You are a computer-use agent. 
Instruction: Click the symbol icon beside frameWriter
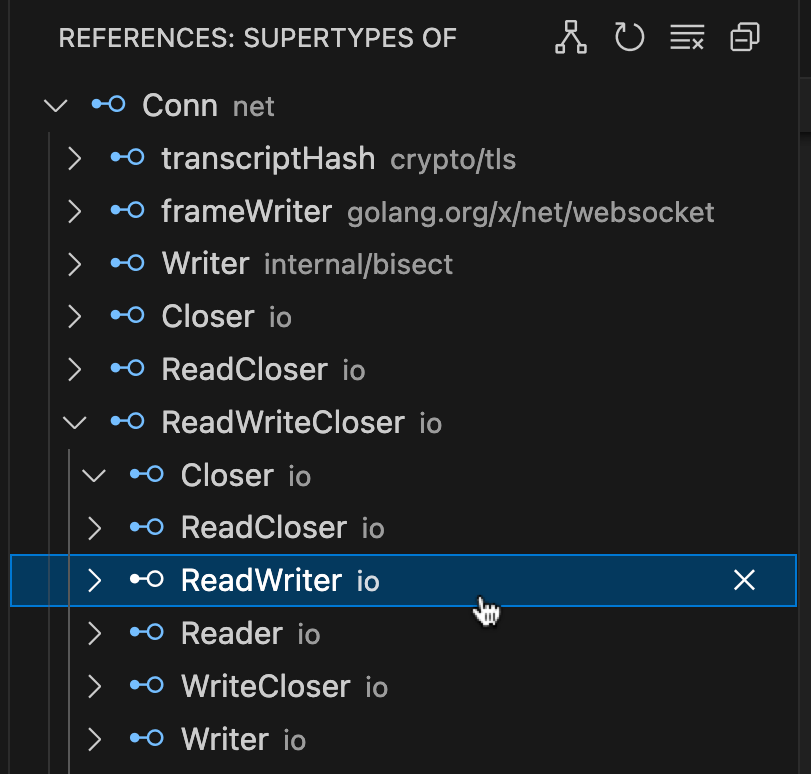pyautogui.click(x=128, y=211)
